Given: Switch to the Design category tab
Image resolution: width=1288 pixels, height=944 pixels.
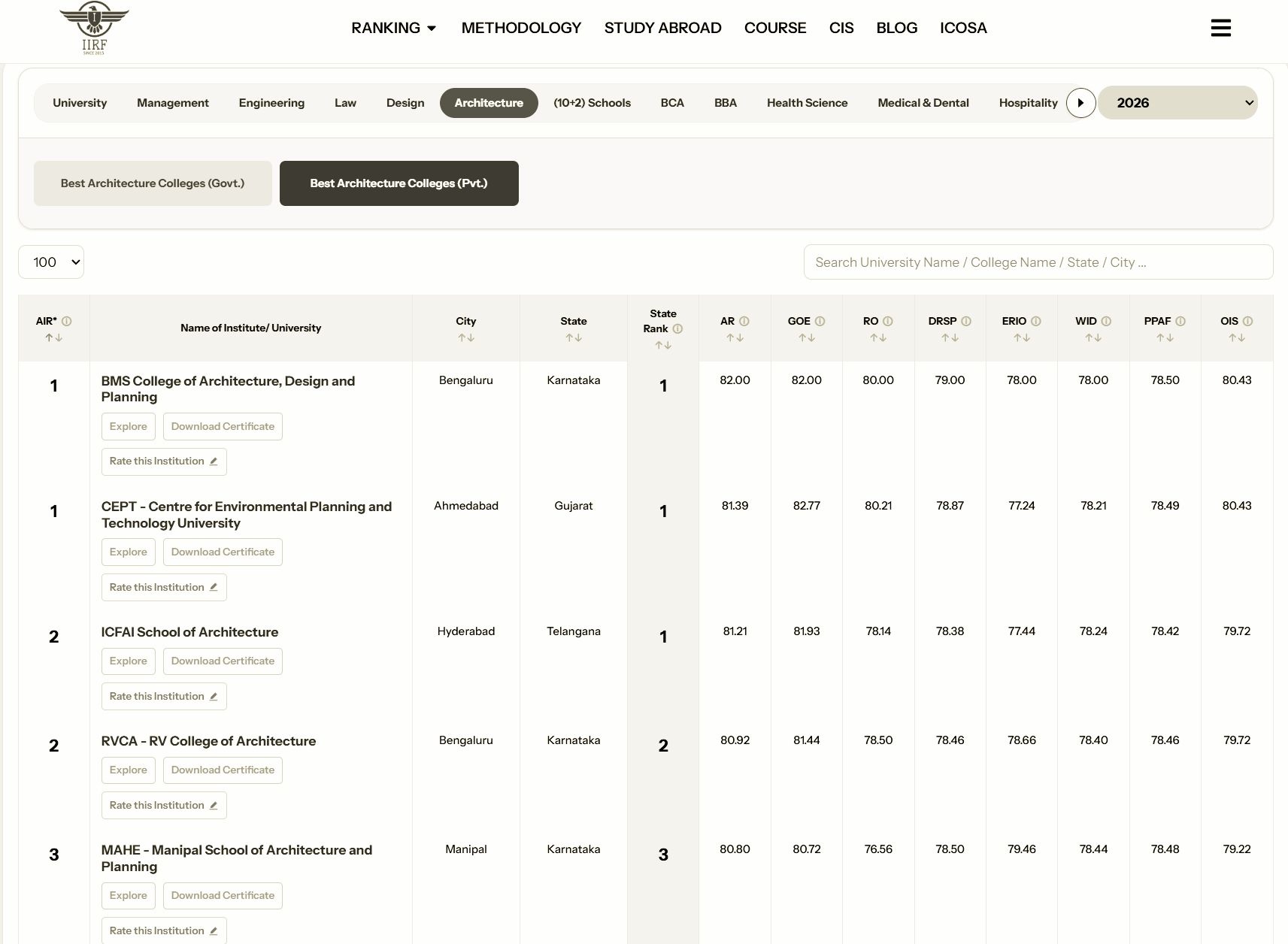Looking at the screenshot, I should 405,103.
